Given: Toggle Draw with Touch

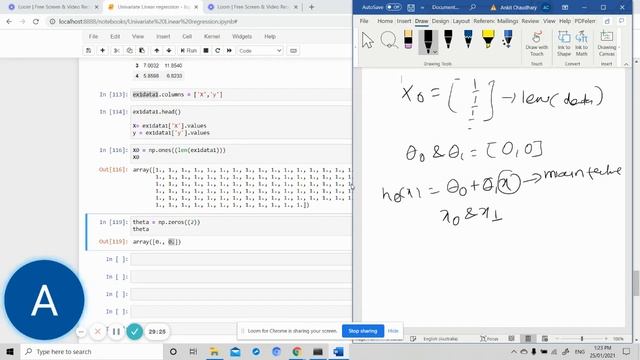Looking at the screenshot, I should coord(537,43).
